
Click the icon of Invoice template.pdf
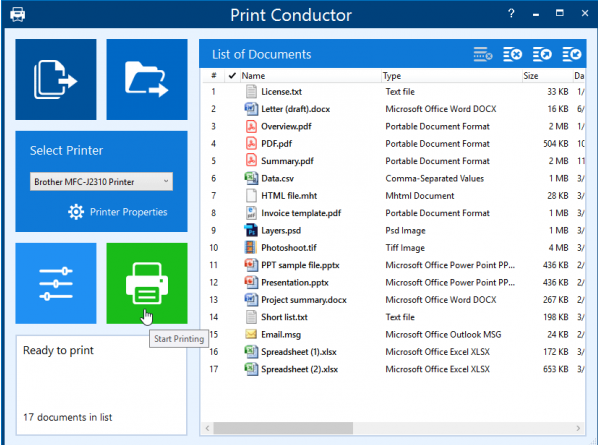[x=251, y=213]
